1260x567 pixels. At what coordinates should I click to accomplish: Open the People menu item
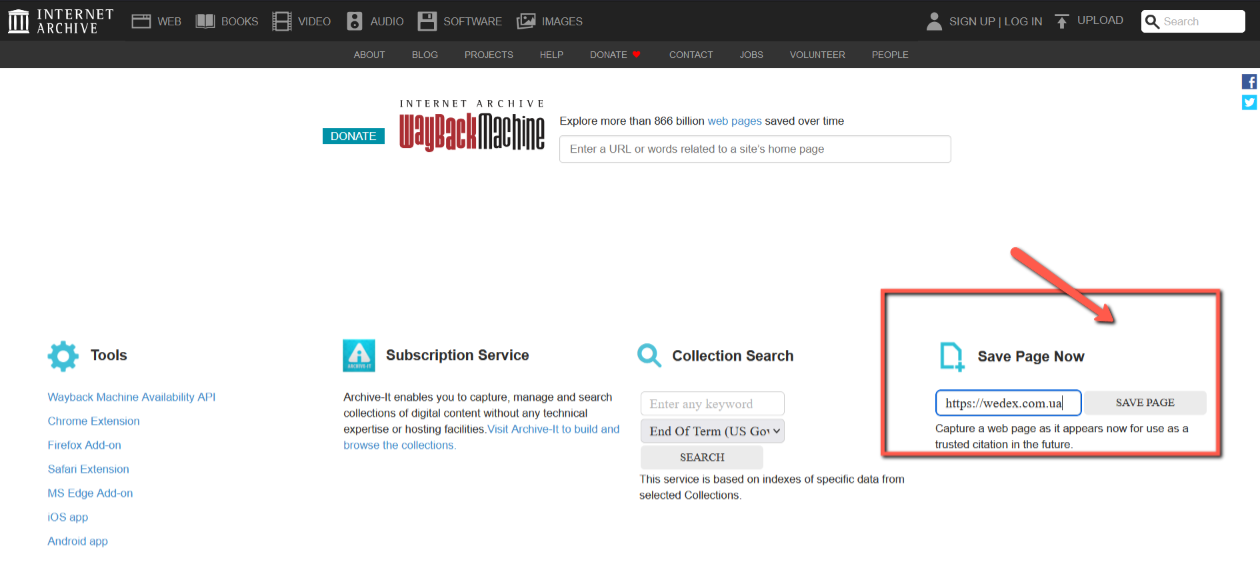tap(890, 55)
